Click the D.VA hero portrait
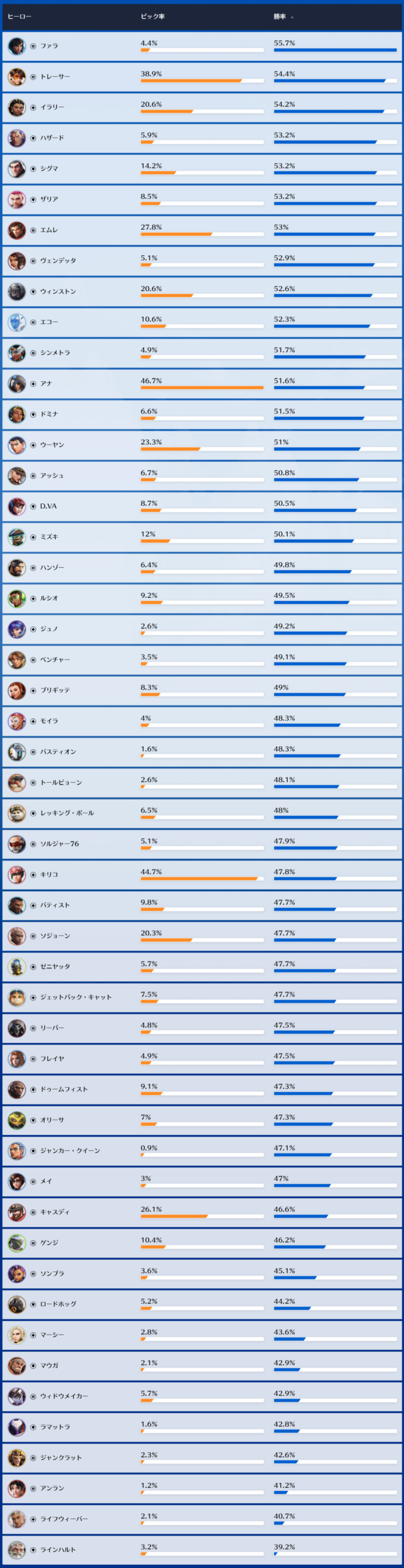Viewport: 404px width, 1568px height. coord(17,507)
